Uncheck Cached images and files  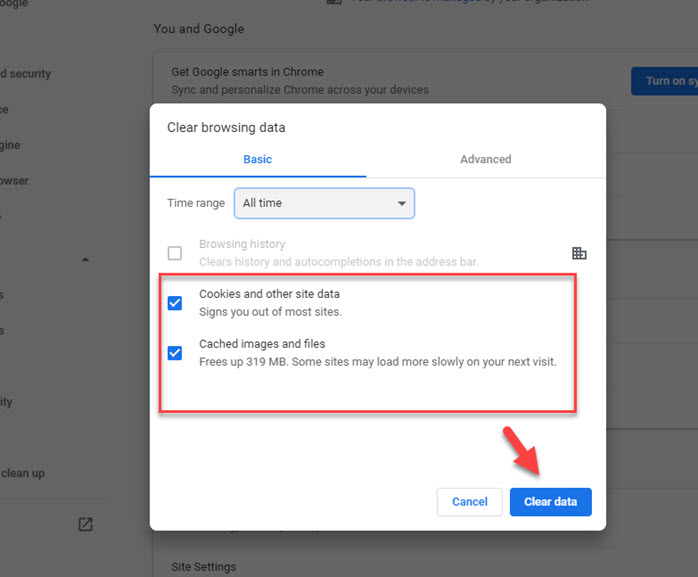coord(174,353)
